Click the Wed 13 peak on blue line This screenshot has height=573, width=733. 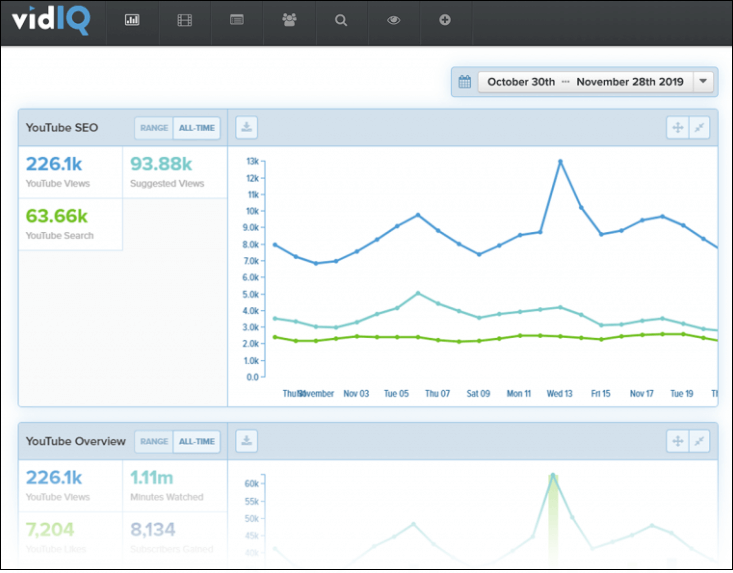(560, 162)
